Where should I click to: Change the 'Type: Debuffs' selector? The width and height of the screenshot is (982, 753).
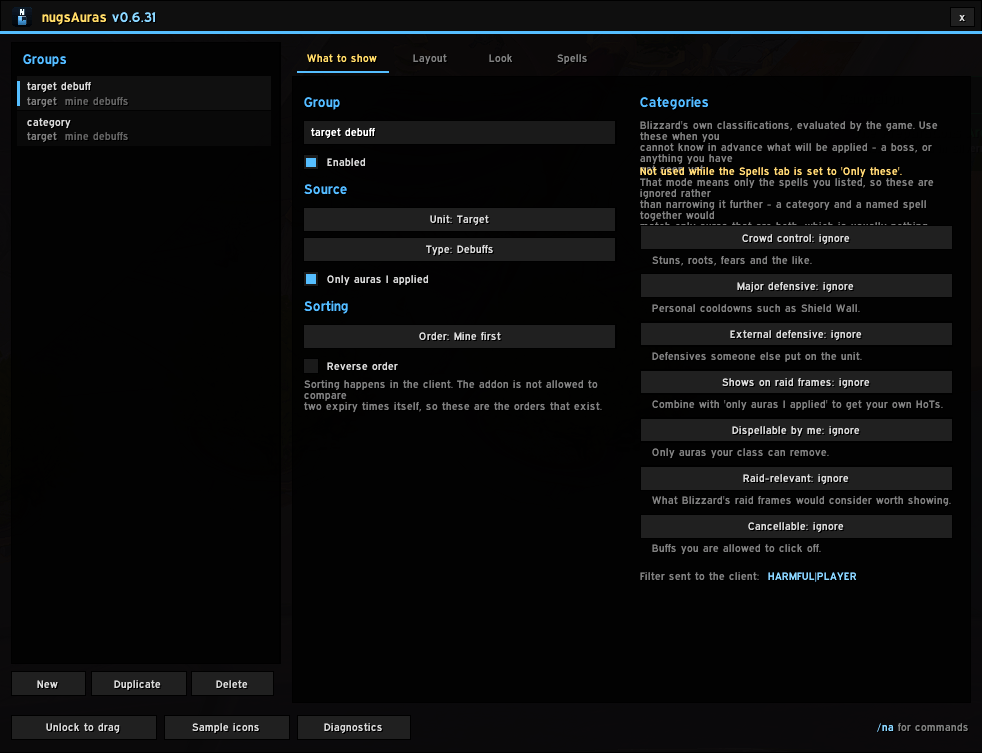click(x=459, y=249)
